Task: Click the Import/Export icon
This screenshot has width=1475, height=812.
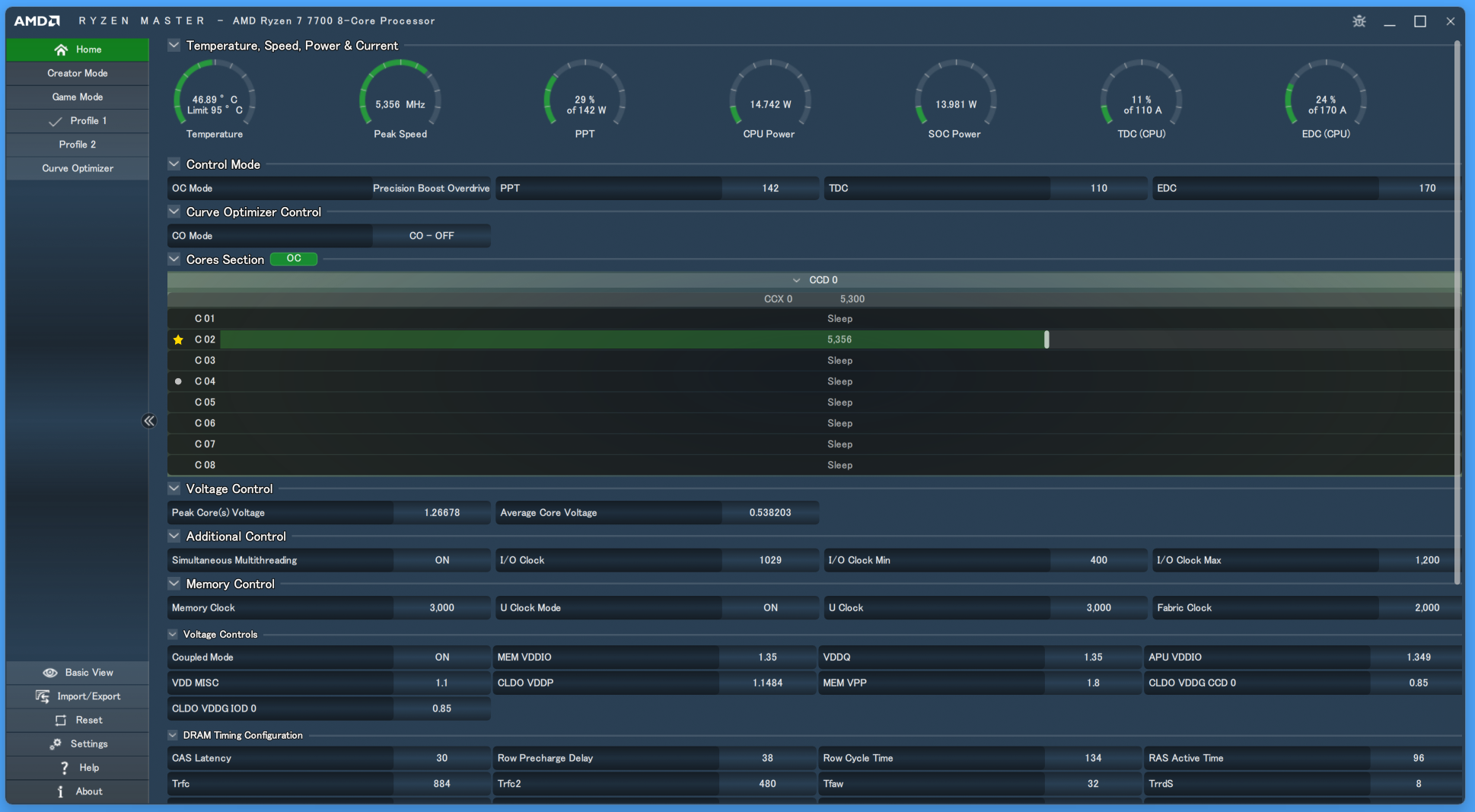Action: click(x=43, y=696)
